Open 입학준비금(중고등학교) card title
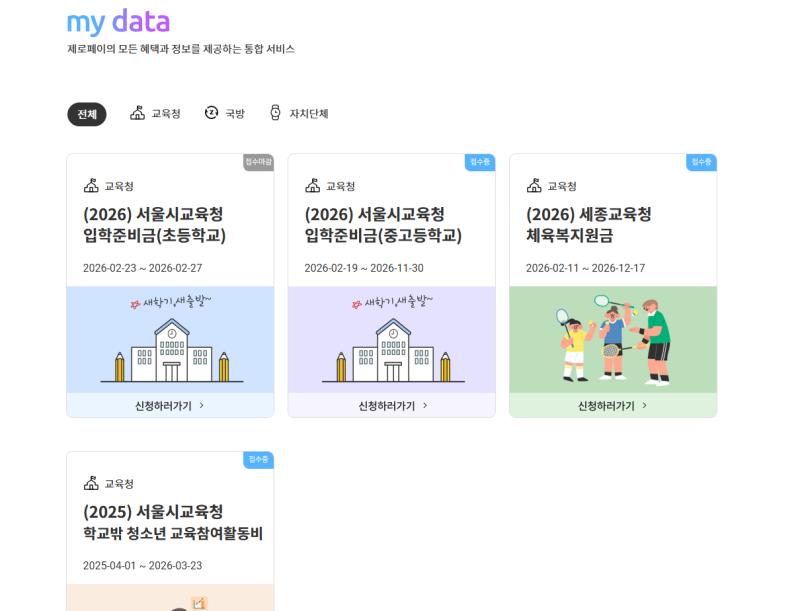Viewport: 800px width, 611px height. (x=383, y=225)
